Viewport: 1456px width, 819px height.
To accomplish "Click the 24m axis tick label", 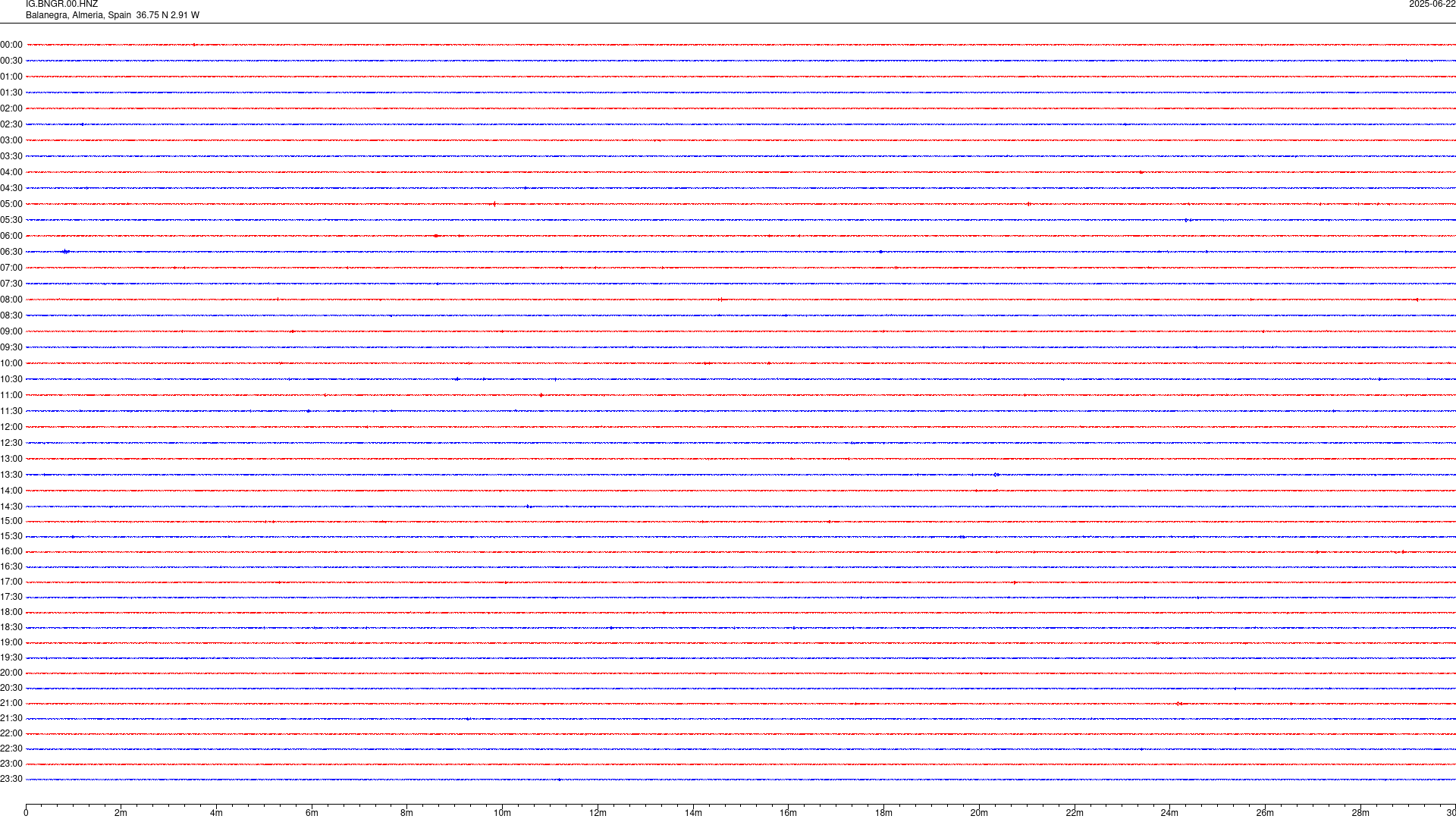I will pyautogui.click(x=1169, y=813).
